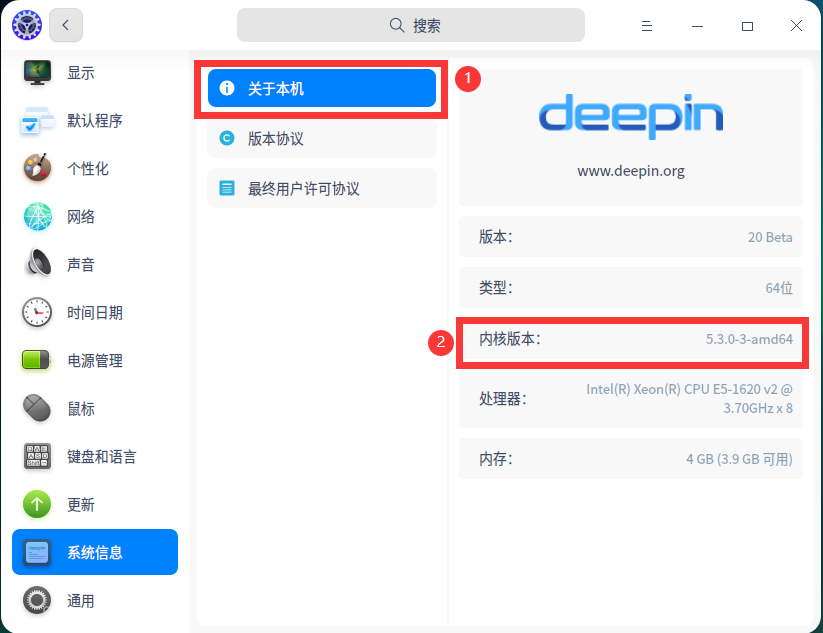Click the 关于本机 info icon
The height and width of the screenshot is (633, 823).
(x=227, y=88)
